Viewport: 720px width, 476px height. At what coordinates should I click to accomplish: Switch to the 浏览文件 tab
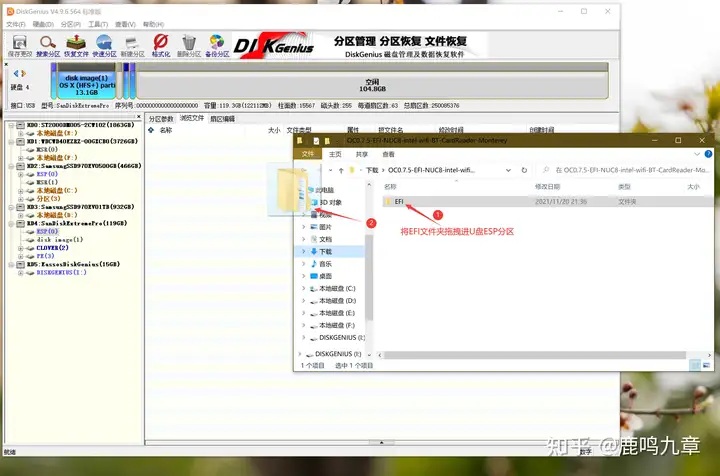tap(192, 118)
